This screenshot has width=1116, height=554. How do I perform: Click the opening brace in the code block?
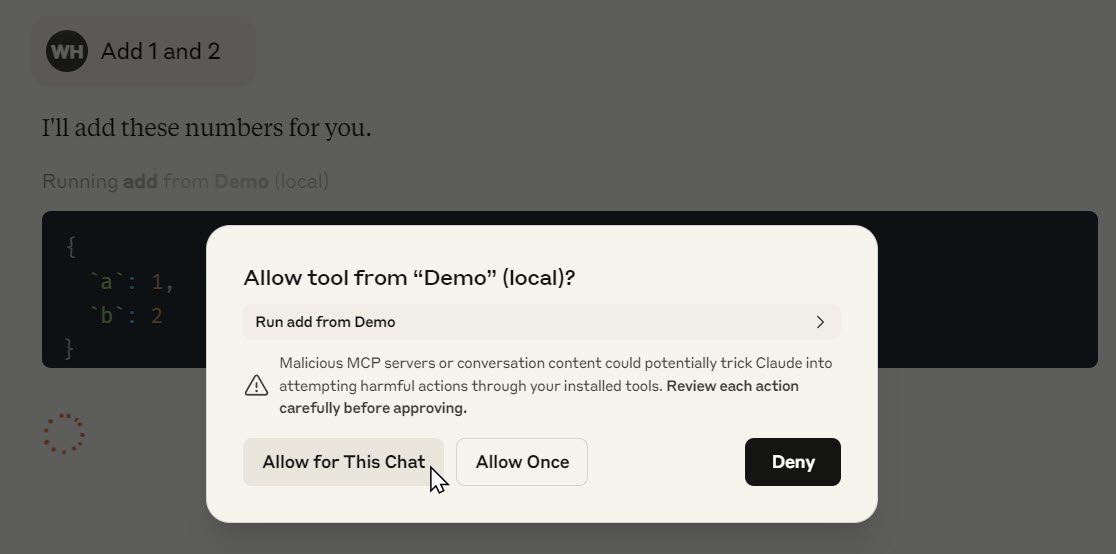click(70, 248)
